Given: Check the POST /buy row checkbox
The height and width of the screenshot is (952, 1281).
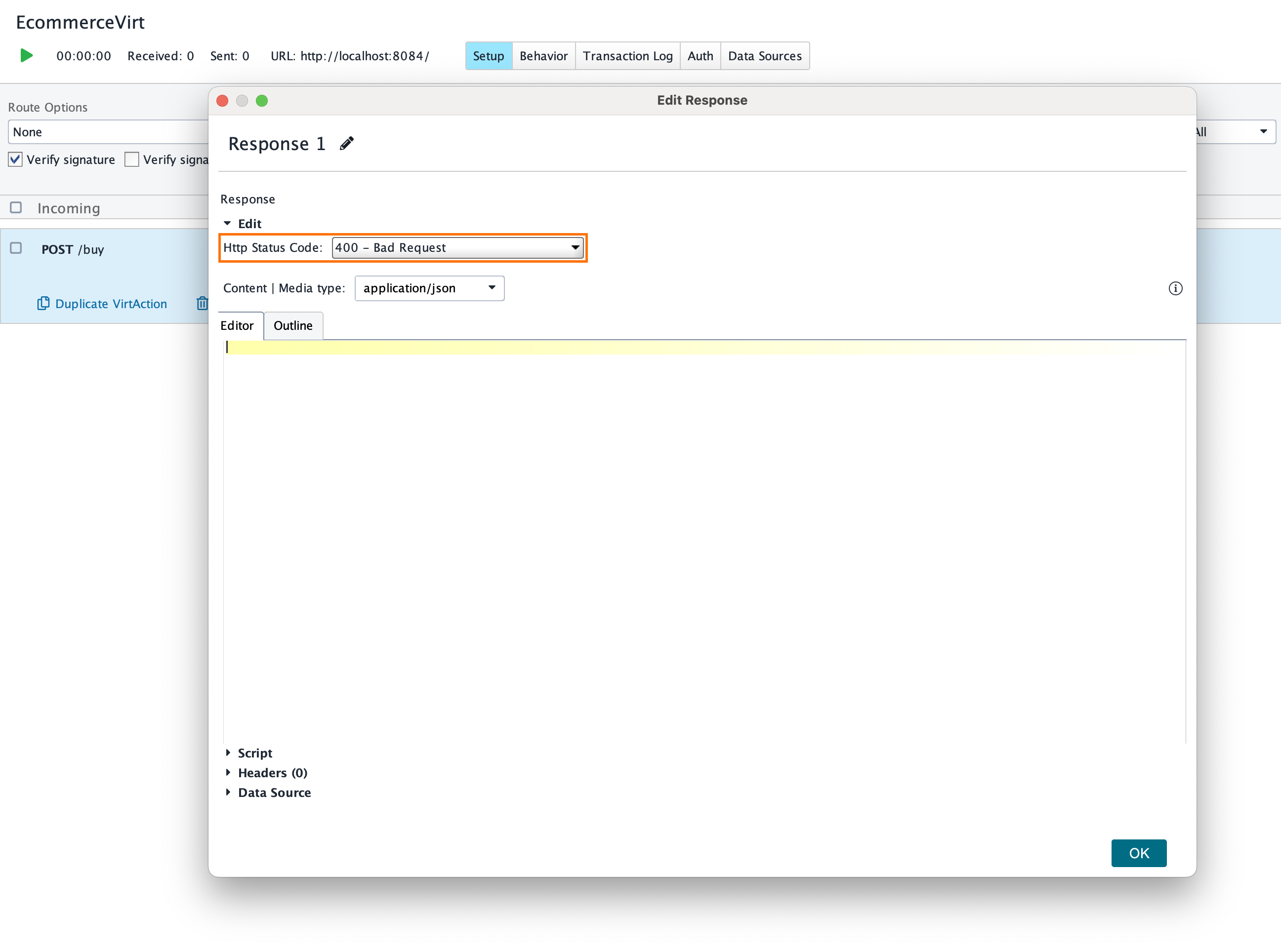Looking at the screenshot, I should [16, 248].
